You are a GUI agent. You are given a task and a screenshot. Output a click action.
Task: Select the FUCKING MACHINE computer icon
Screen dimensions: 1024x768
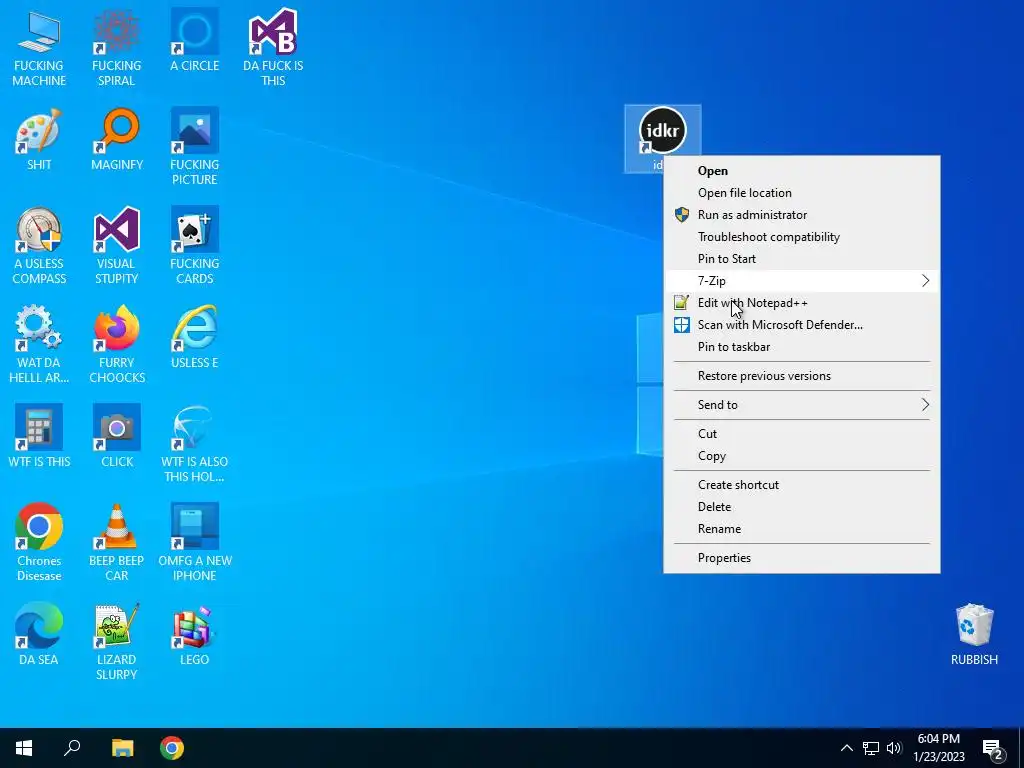point(39,33)
